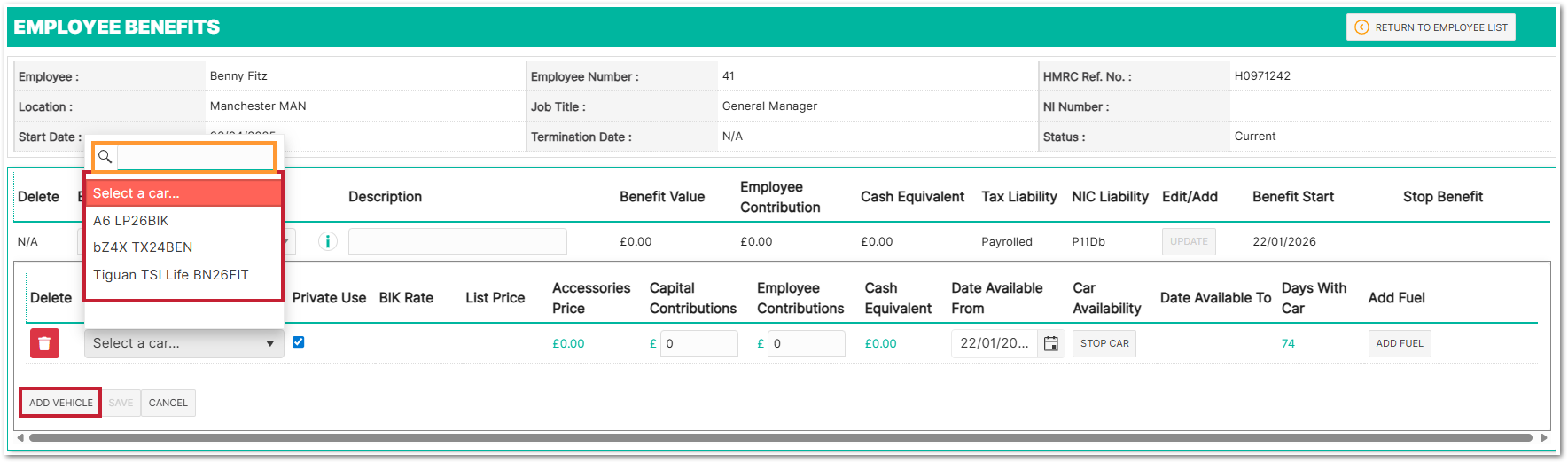
Task: Expand the Select a car dropdown
Action: pos(183,343)
